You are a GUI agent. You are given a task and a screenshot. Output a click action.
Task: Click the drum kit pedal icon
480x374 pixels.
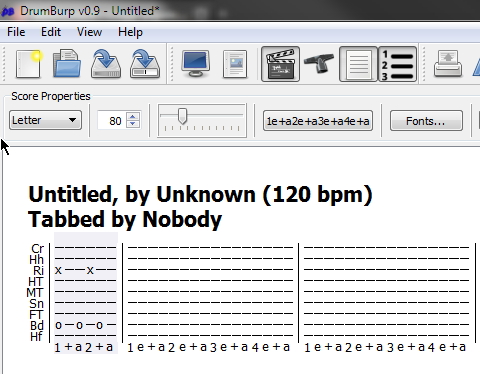pyautogui.click(x=319, y=64)
